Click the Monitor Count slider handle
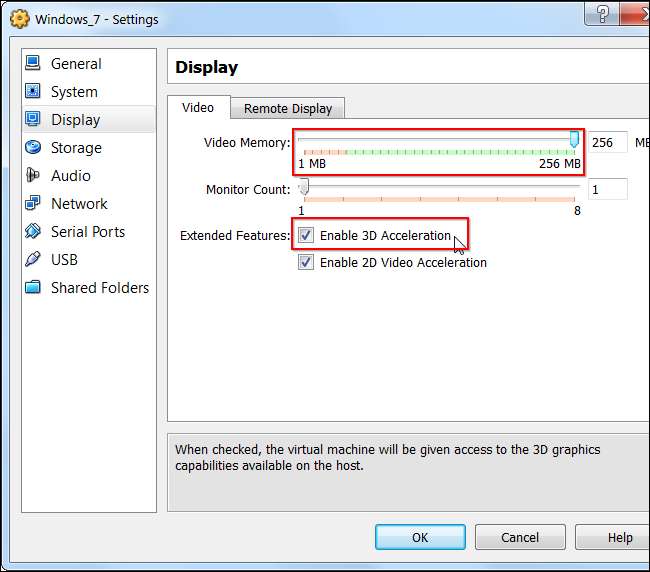The width and height of the screenshot is (650, 572). 304,187
